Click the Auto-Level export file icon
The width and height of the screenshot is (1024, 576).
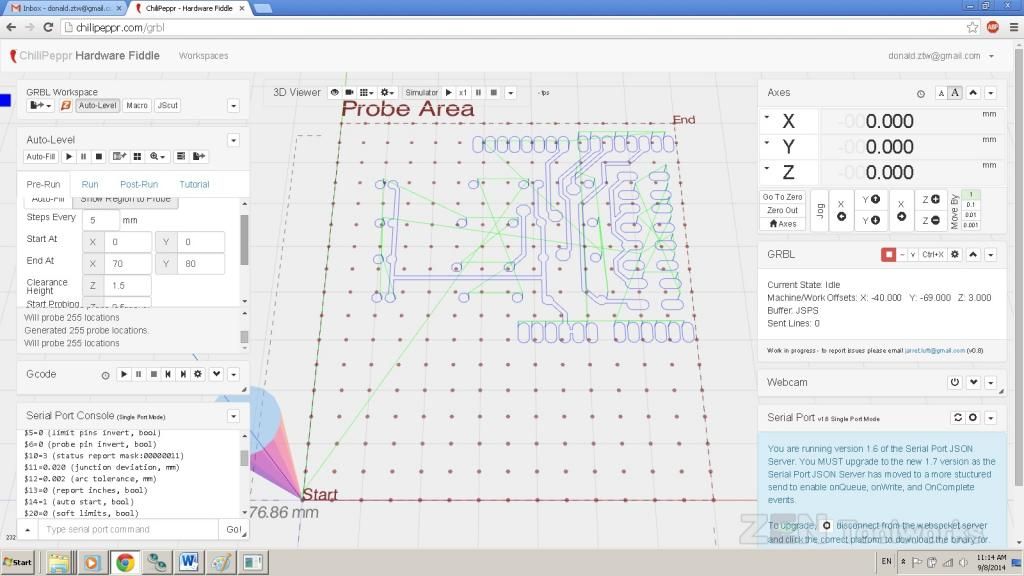pos(199,156)
